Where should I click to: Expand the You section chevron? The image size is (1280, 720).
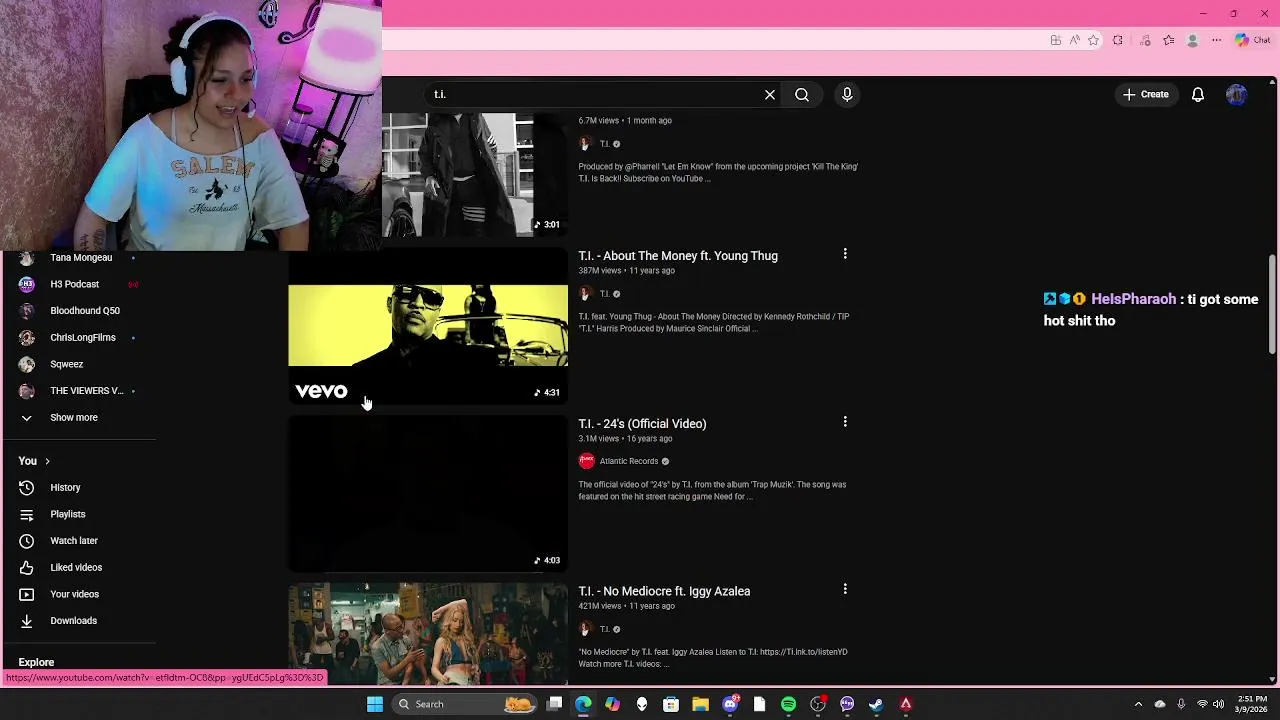coord(47,461)
